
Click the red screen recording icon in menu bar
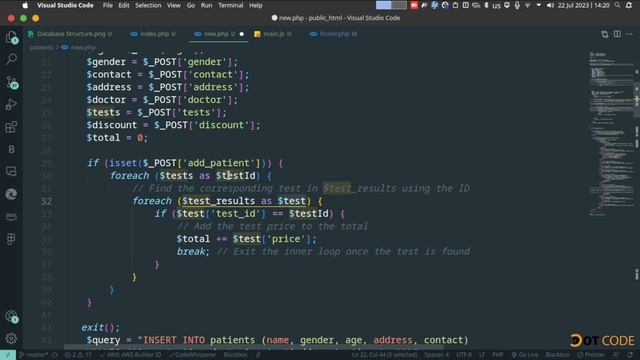click(414, 5)
